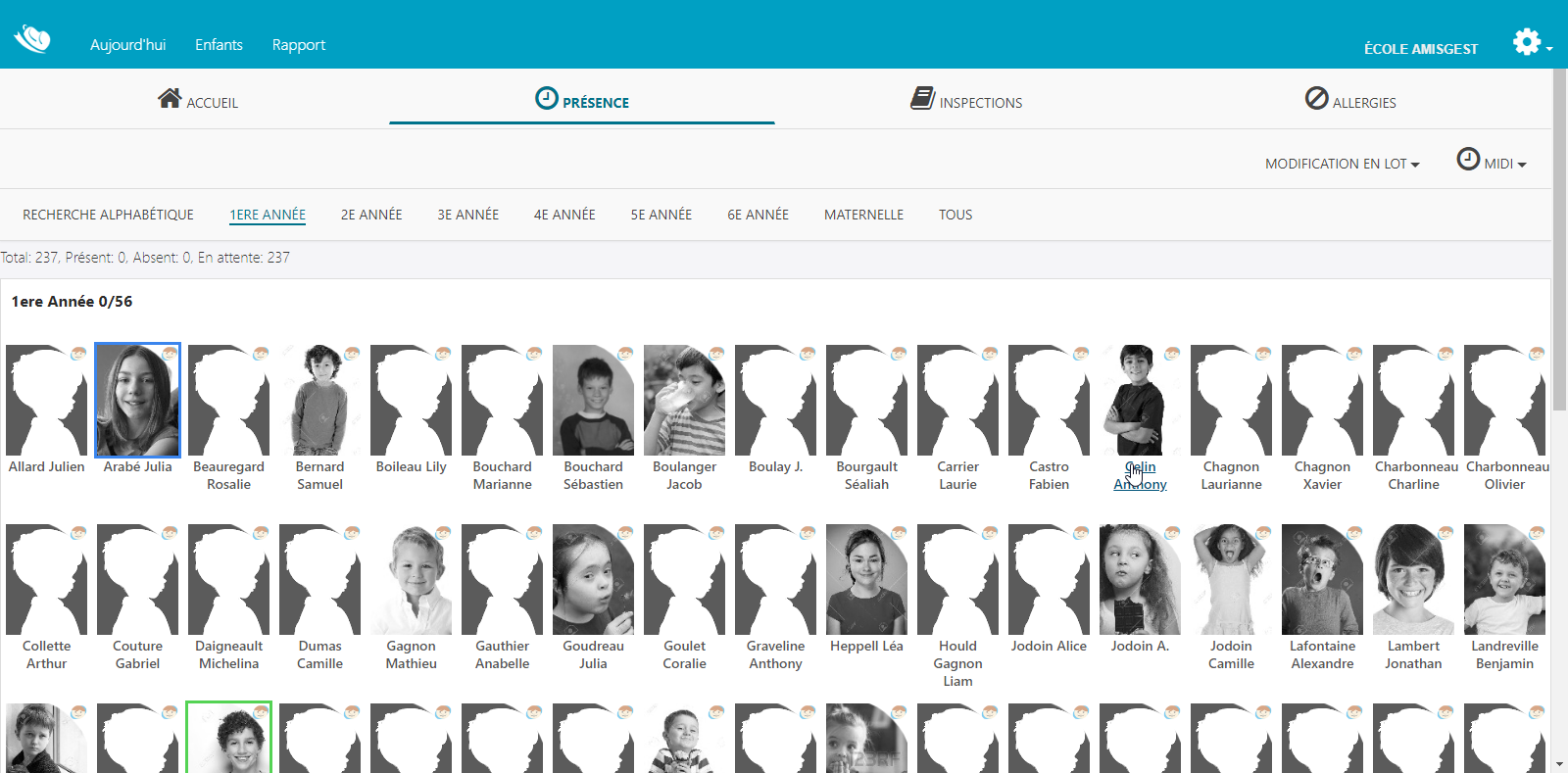
Task: Click the Hould Gagnon Liam name
Action: coord(957,663)
